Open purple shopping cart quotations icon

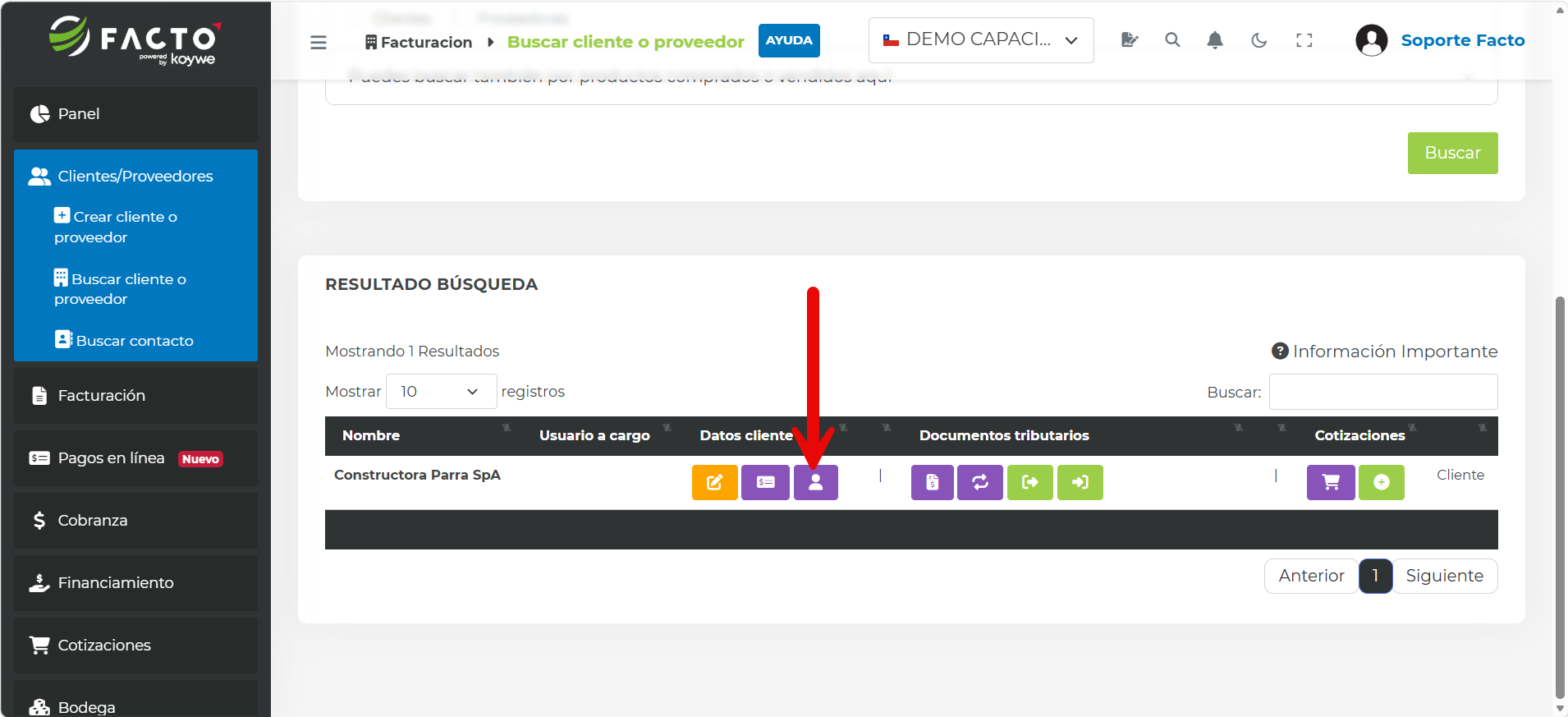click(1331, 482)
